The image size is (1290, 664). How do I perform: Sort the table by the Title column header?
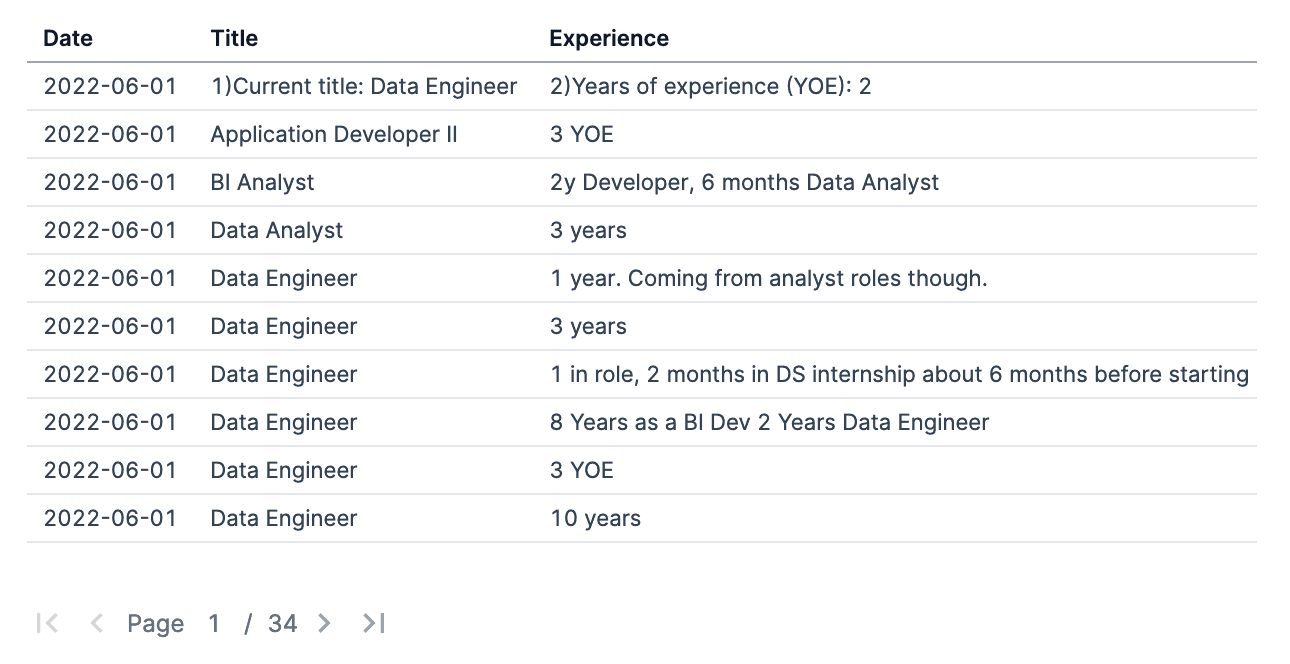click(233, 38)
